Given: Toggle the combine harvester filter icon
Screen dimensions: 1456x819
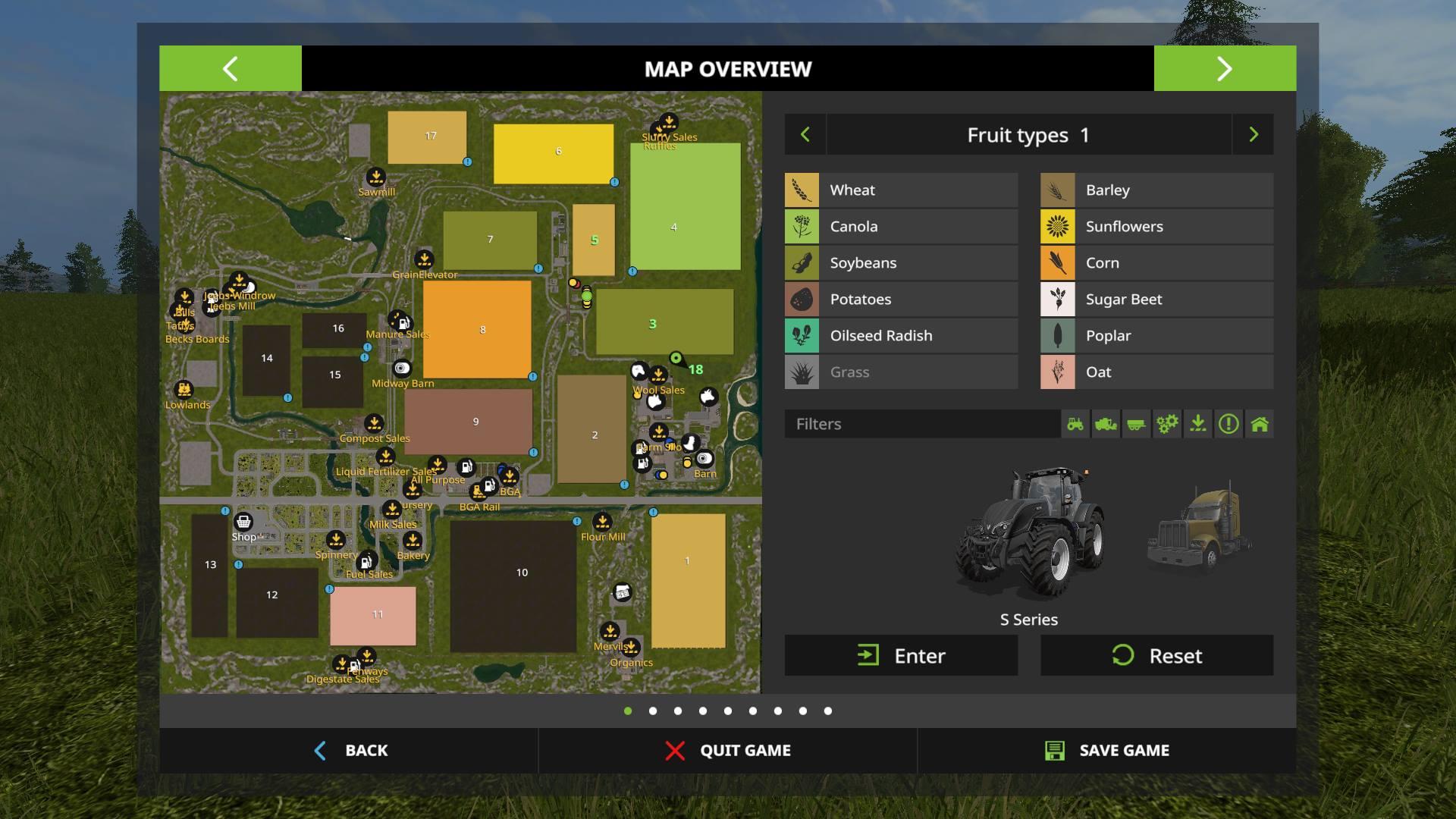Looking at the screenshot, I should click(x=1106, y=424).
